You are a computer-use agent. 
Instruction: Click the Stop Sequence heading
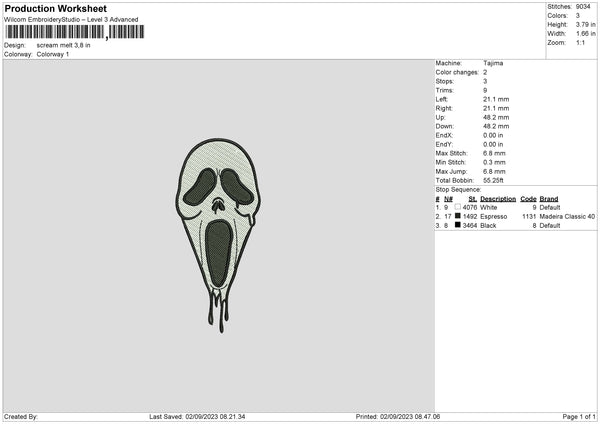[458, 189]
